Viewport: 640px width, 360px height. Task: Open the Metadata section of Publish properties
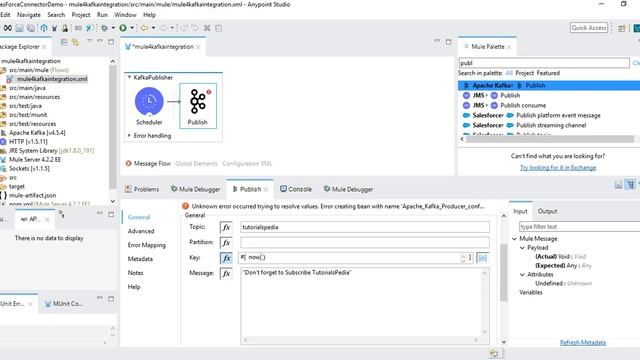(140, 259)
